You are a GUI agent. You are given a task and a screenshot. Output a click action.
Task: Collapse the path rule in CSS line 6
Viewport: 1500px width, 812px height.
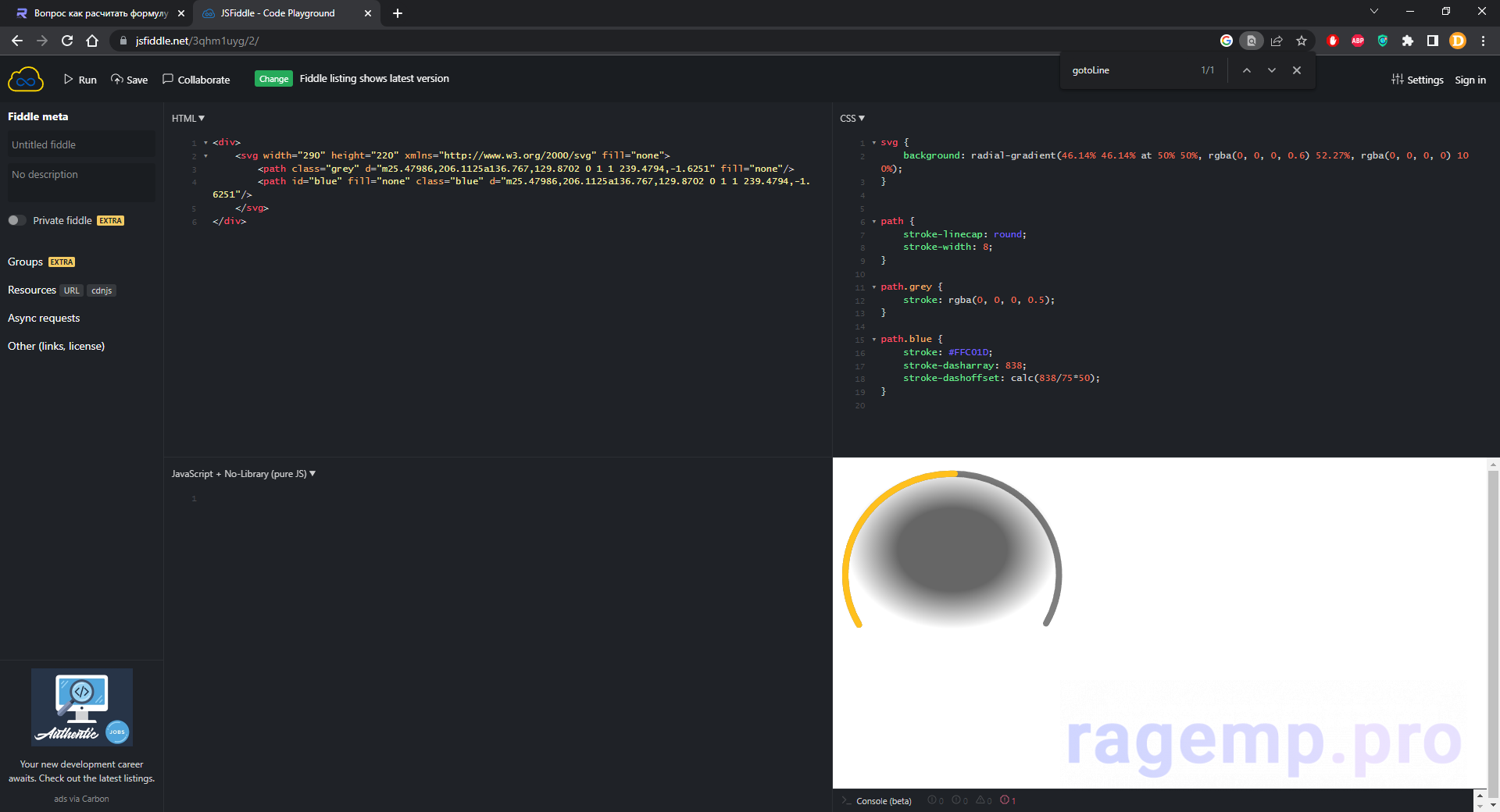pyautogui.click(x=873, y=222)
